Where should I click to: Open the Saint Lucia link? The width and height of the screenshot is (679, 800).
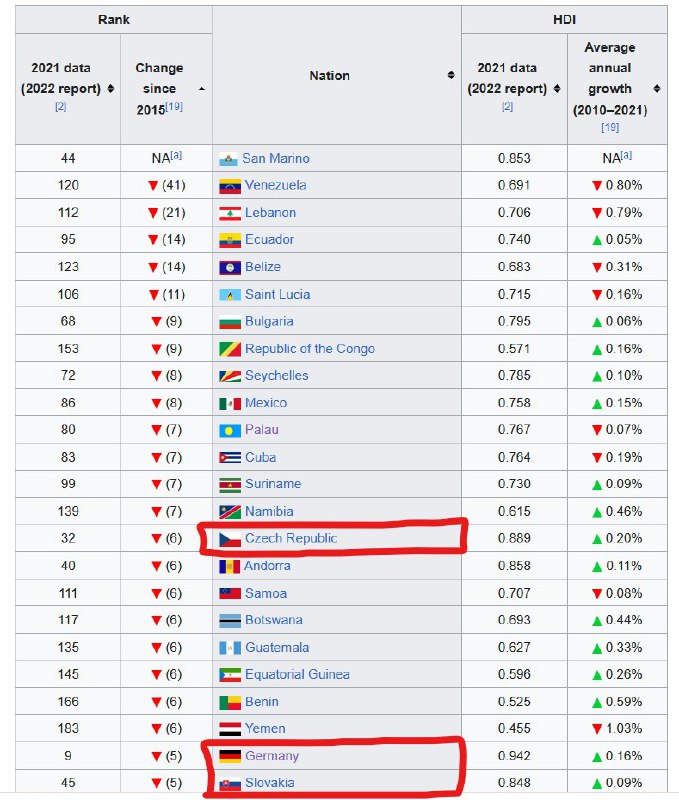click(x=278, y=295)
